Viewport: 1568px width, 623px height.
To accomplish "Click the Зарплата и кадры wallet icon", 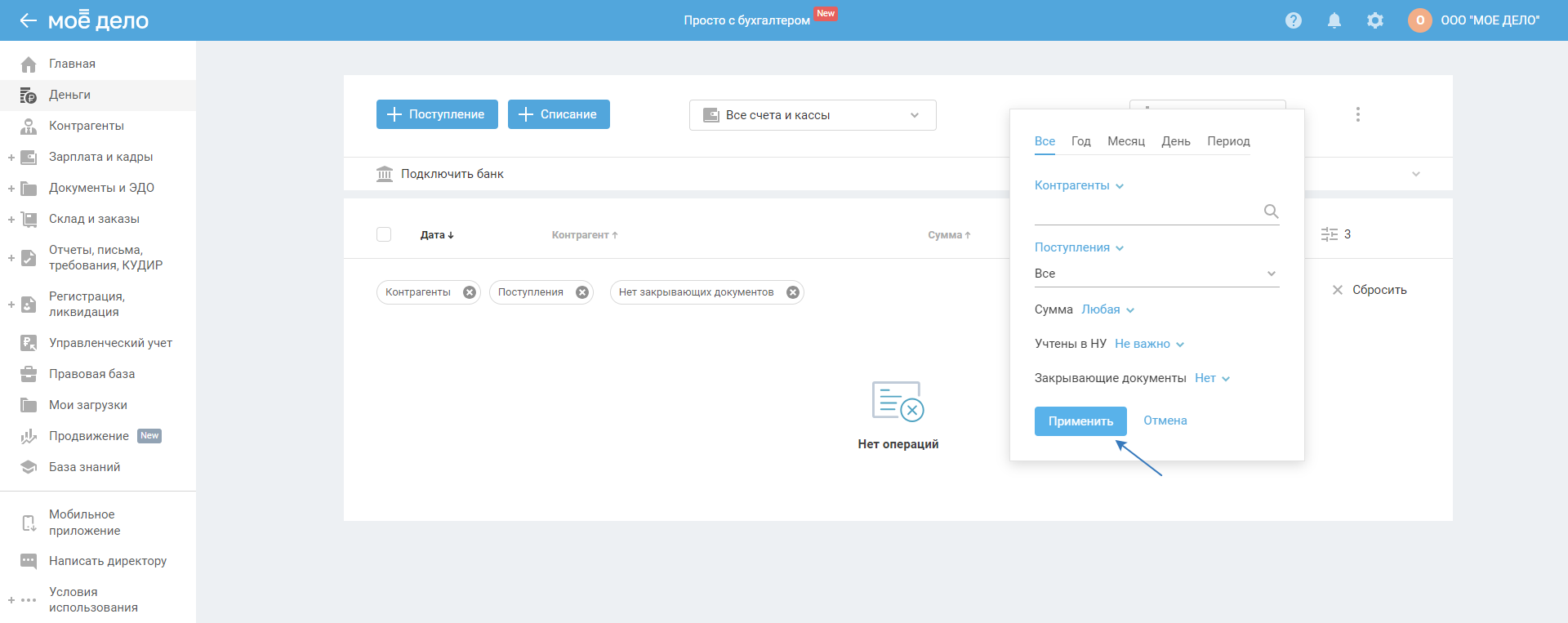I will point(29,157).
